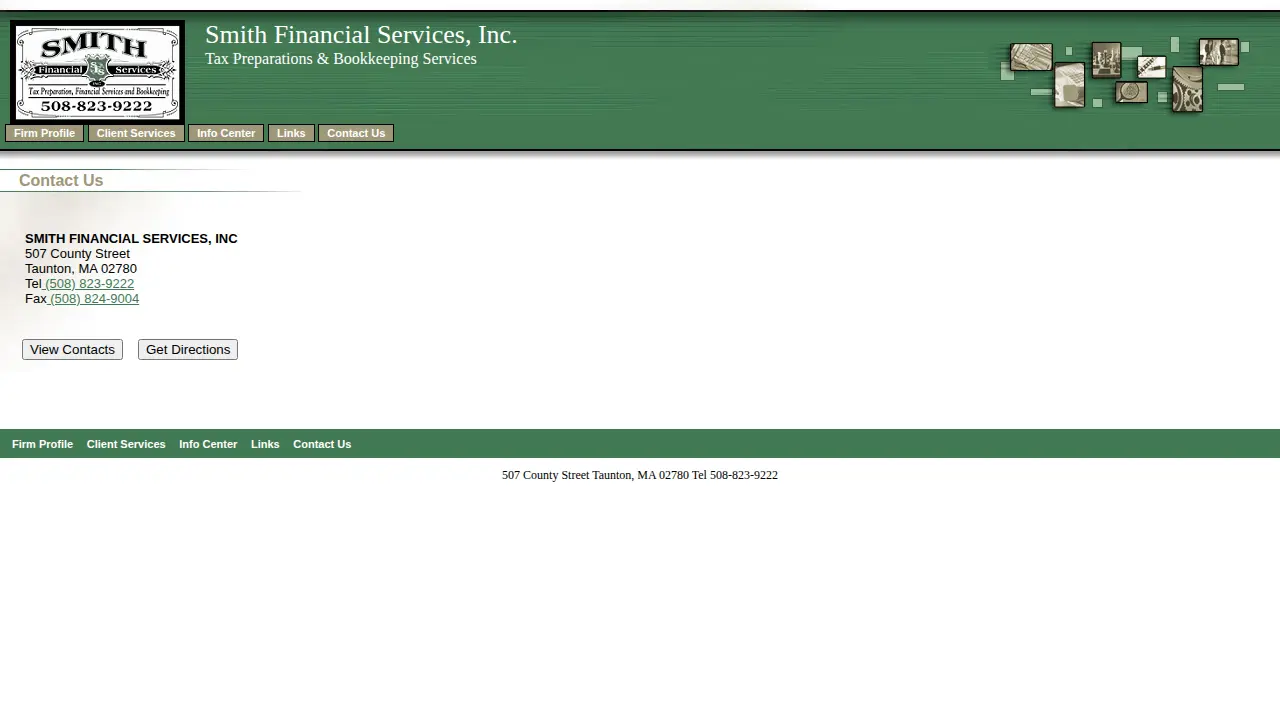
Task: Click the Fax (508) 824-9004 link
Action: [94, 299]
